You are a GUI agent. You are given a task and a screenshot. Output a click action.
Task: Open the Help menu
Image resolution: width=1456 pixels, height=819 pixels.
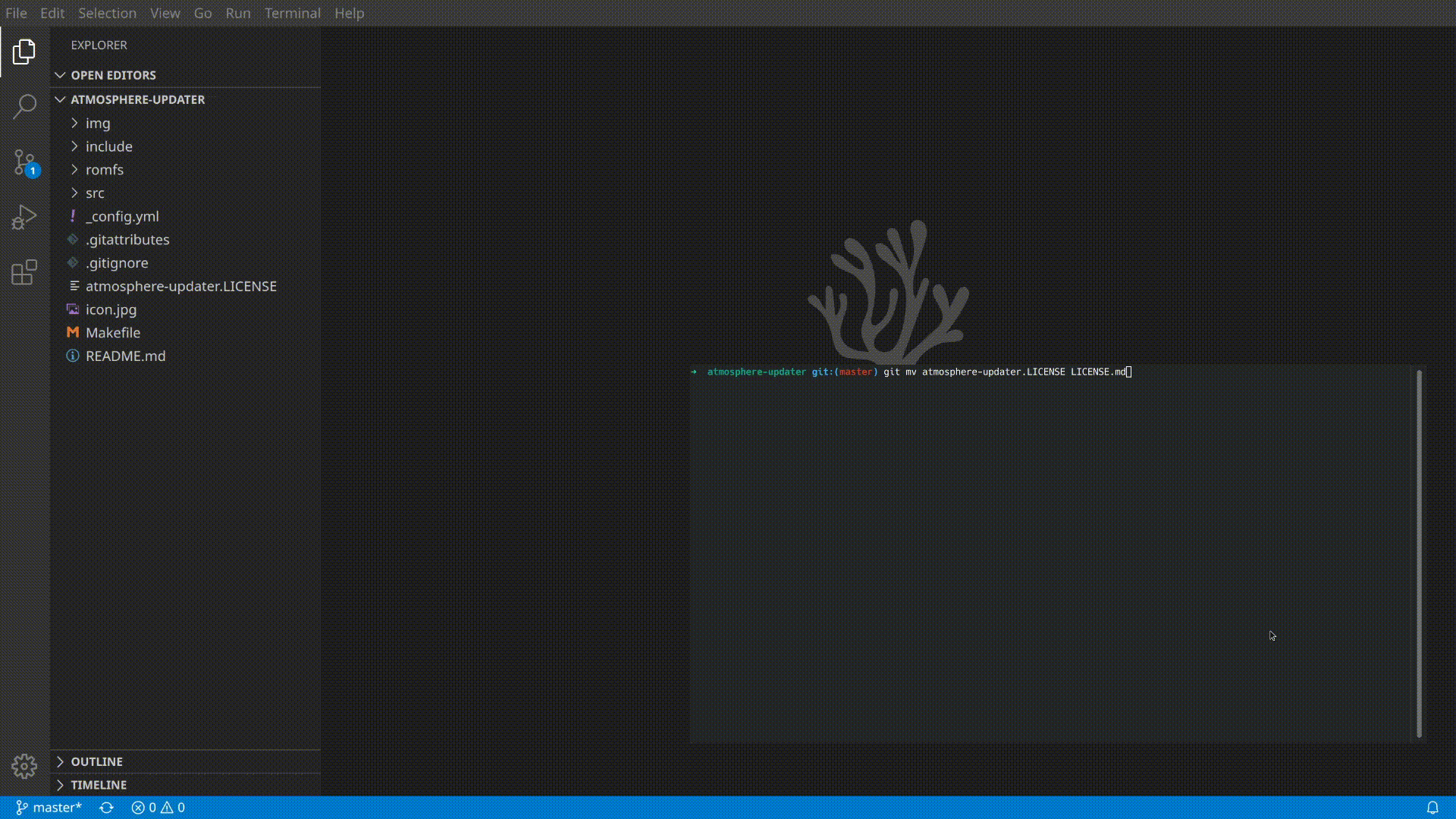(350, 13)
